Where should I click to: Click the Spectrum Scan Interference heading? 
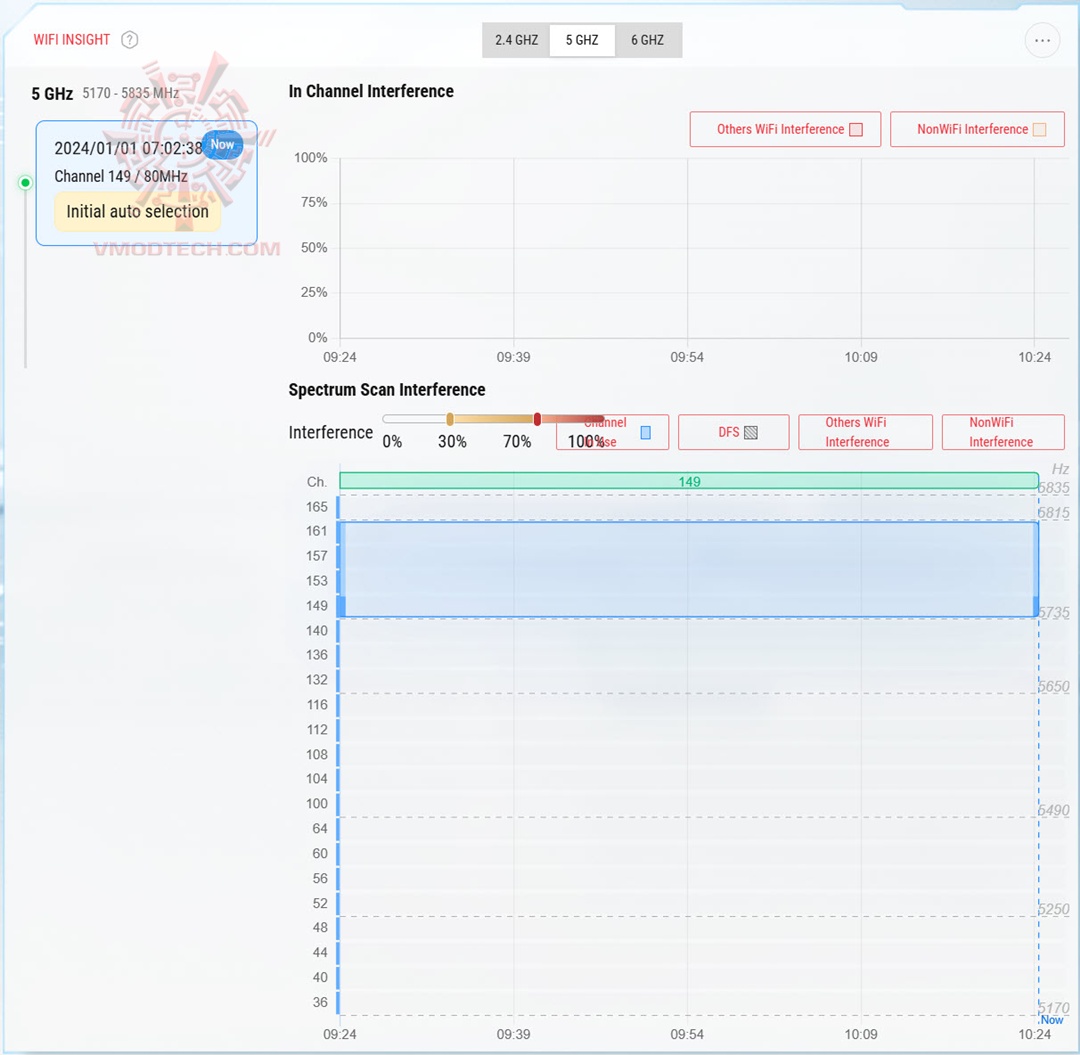[x=386, y=390]
